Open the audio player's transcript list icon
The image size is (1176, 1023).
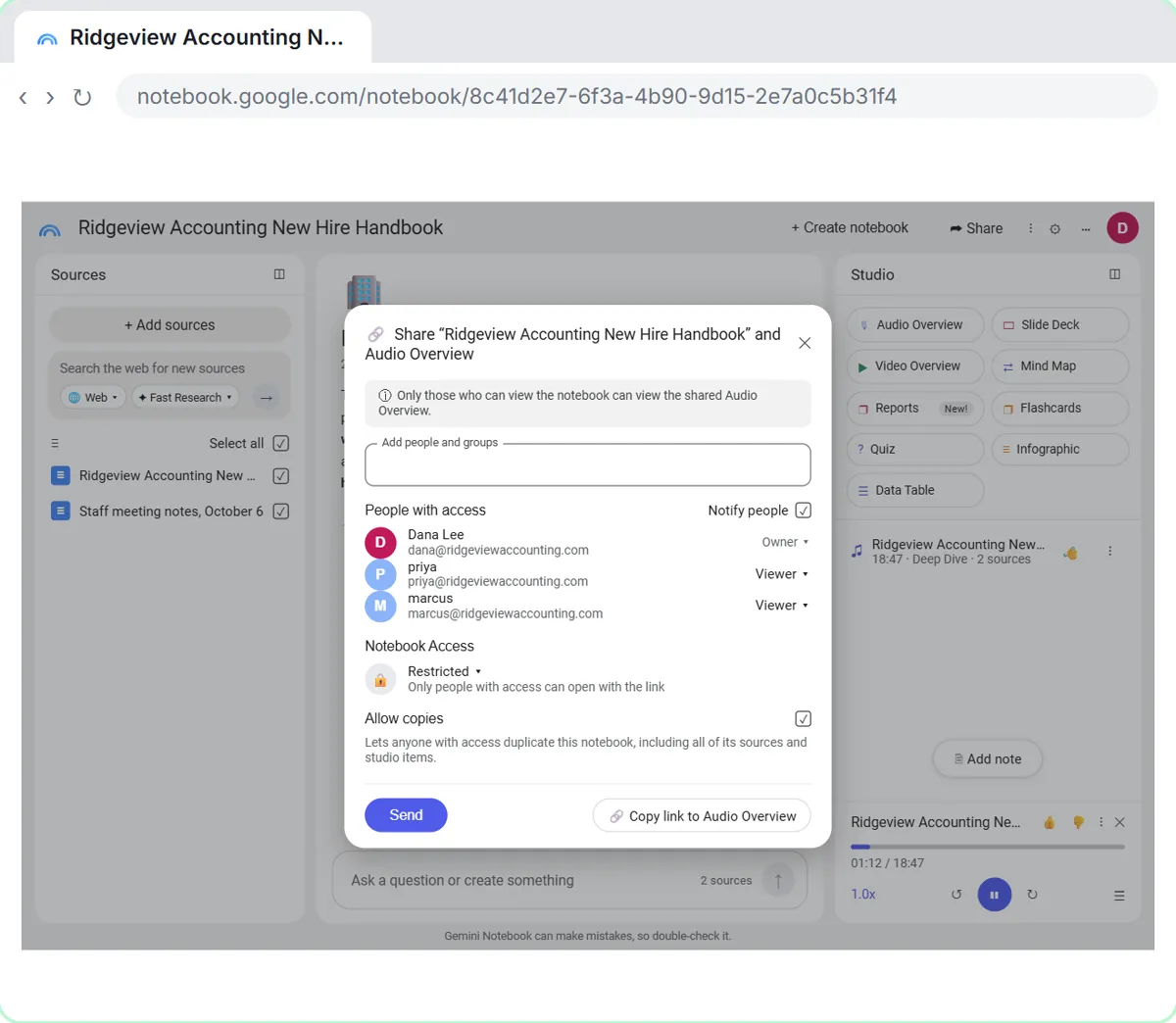click(x=1119, y=896)
